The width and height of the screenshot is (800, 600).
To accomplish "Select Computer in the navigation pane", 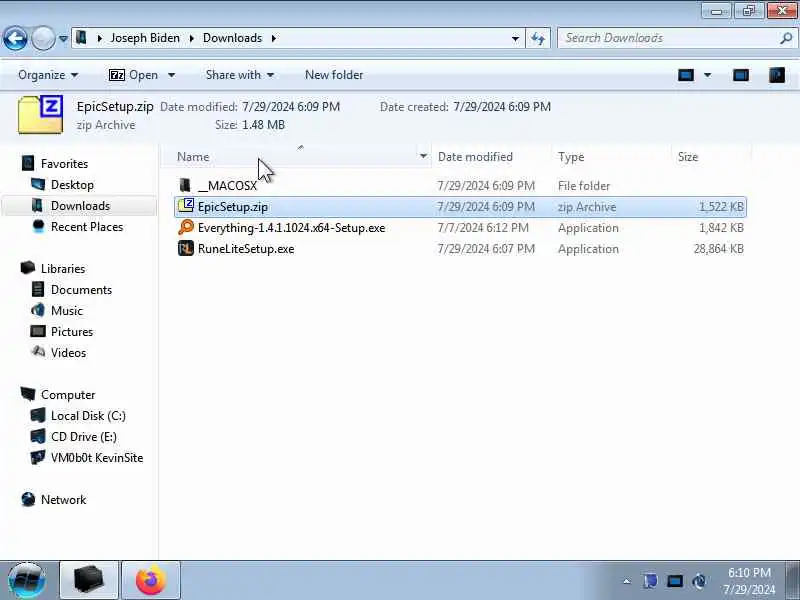I will [x=68, y=395].
